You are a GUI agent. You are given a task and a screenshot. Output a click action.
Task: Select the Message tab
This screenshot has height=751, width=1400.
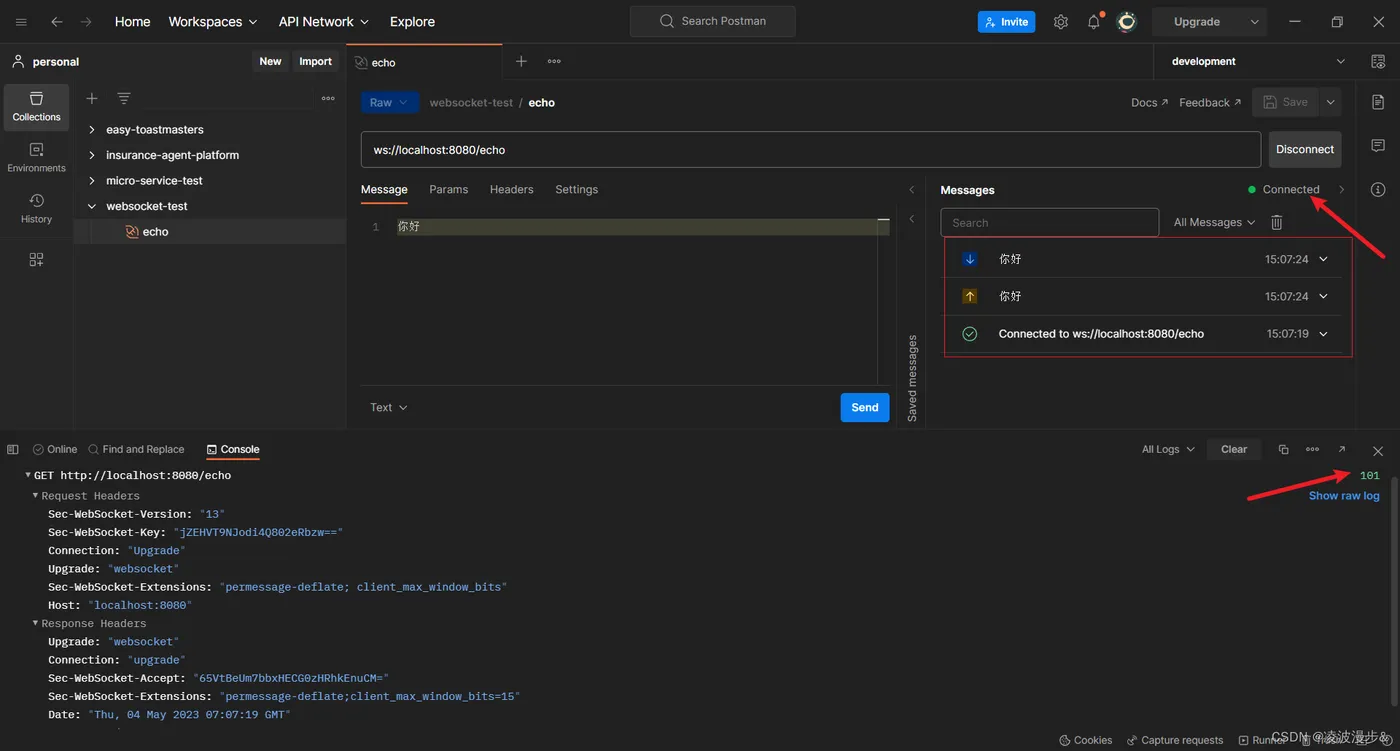pos(384,190)
